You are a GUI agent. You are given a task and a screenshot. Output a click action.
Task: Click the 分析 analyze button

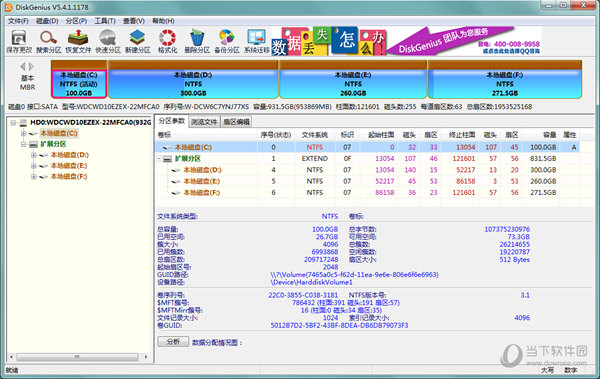173,341
